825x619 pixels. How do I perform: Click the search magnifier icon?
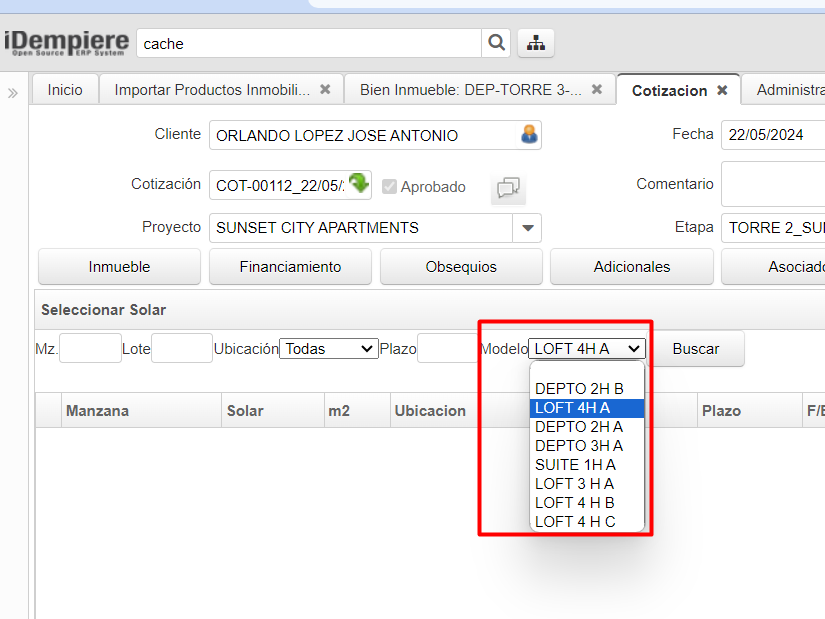pyautogui.click(x=496, y=43)
